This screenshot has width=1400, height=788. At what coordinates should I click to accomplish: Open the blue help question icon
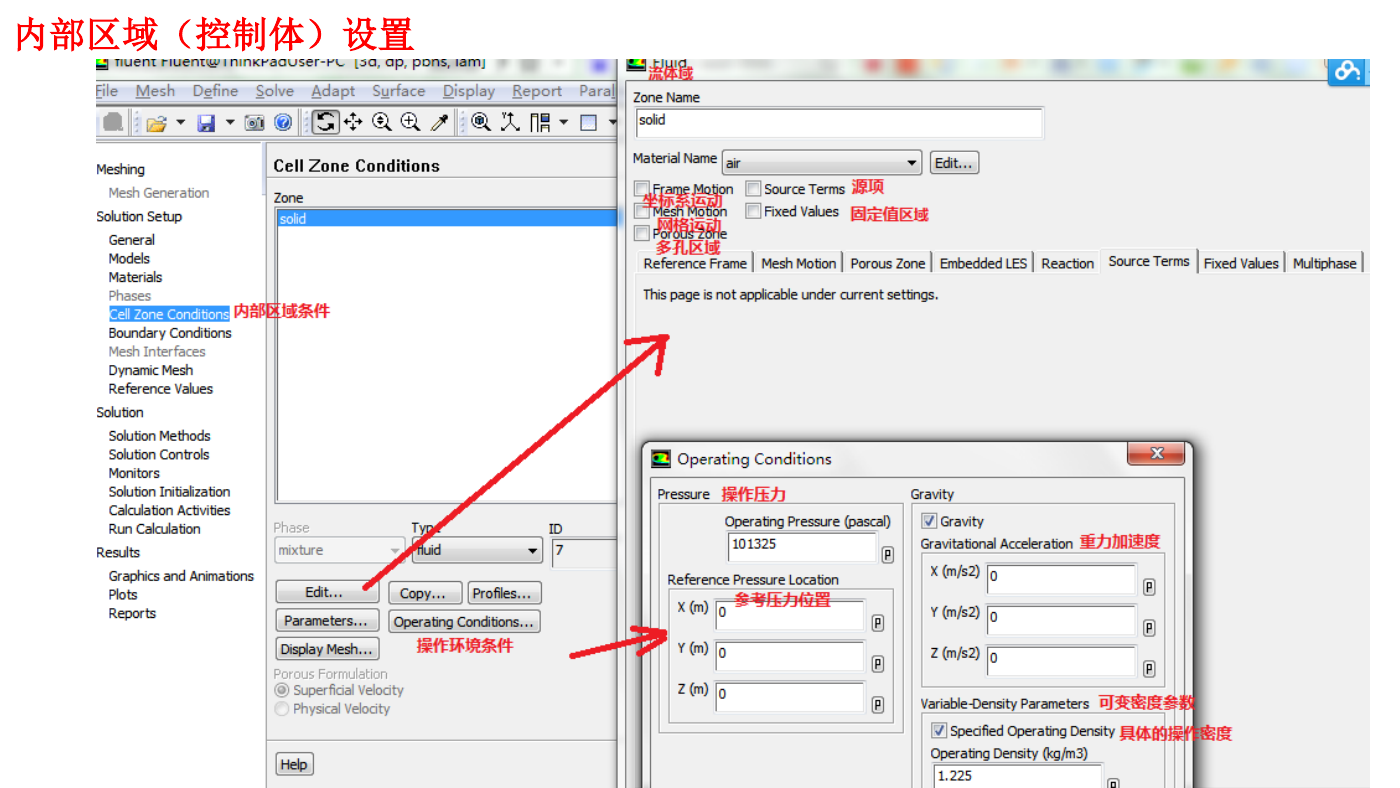283,123
